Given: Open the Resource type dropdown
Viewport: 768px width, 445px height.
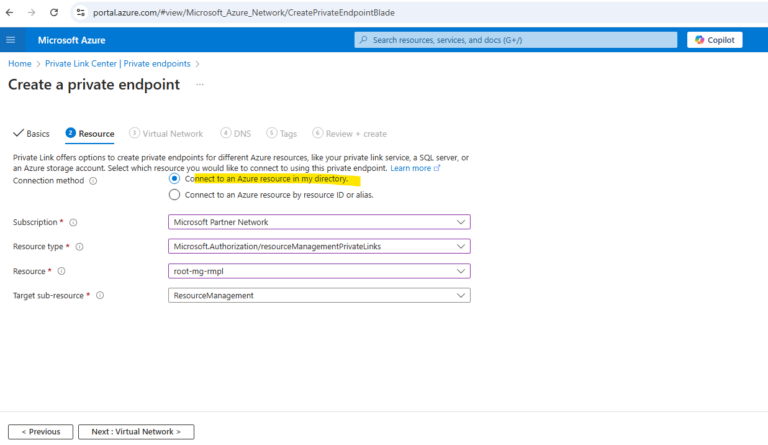Looking at the screenshot, I should tap(319, 247).
